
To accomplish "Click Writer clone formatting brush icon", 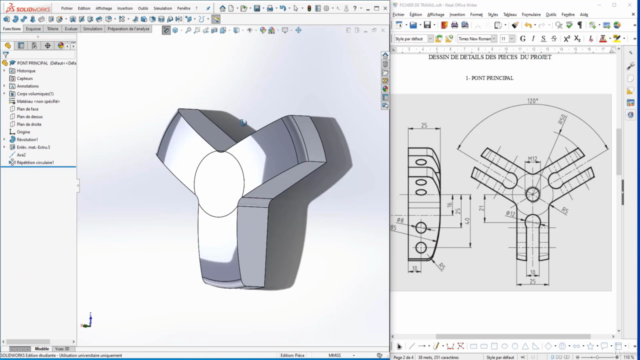I will pos(515,25).
